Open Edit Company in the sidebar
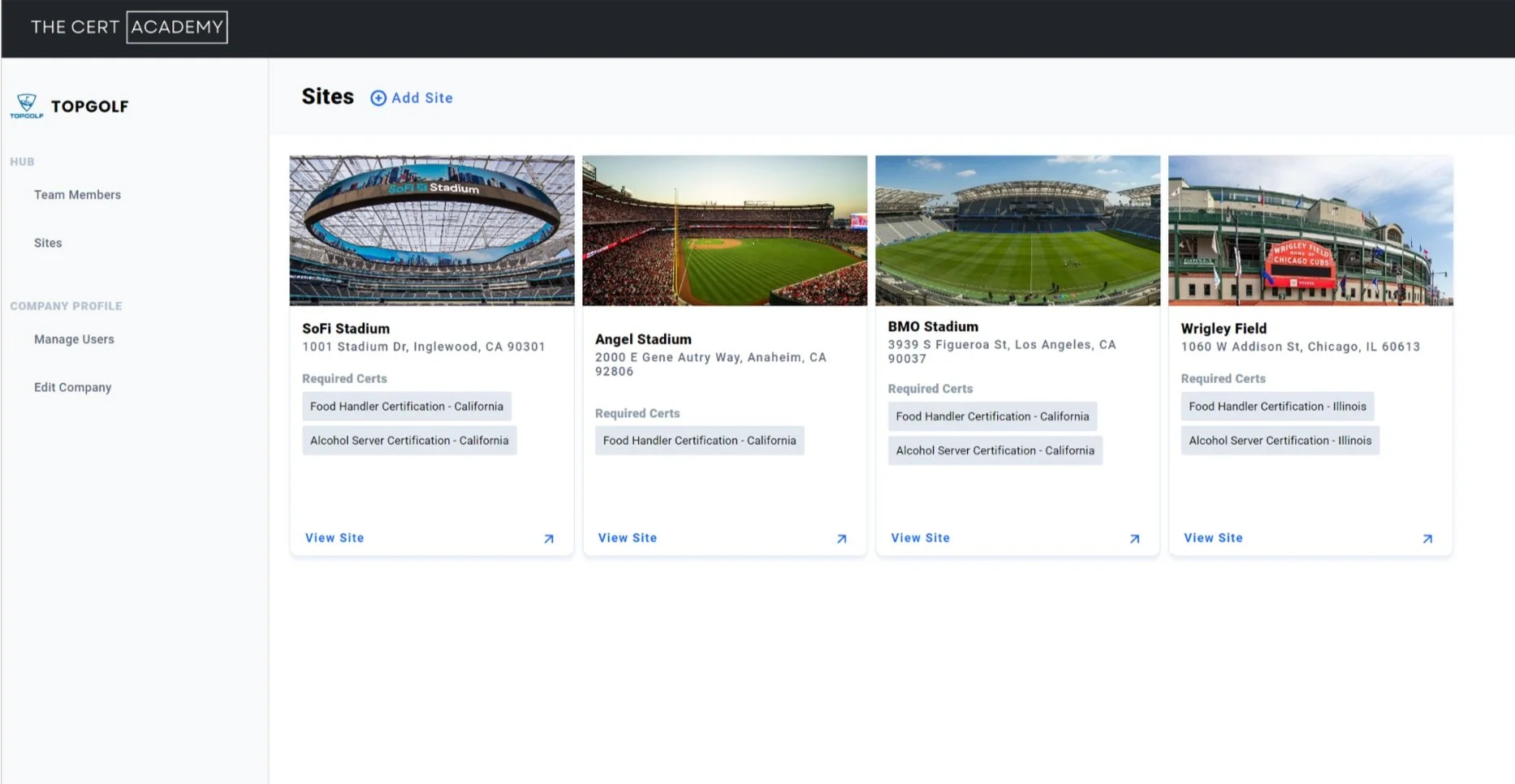Screen dimensions: 1515x784 pos(72,387)
